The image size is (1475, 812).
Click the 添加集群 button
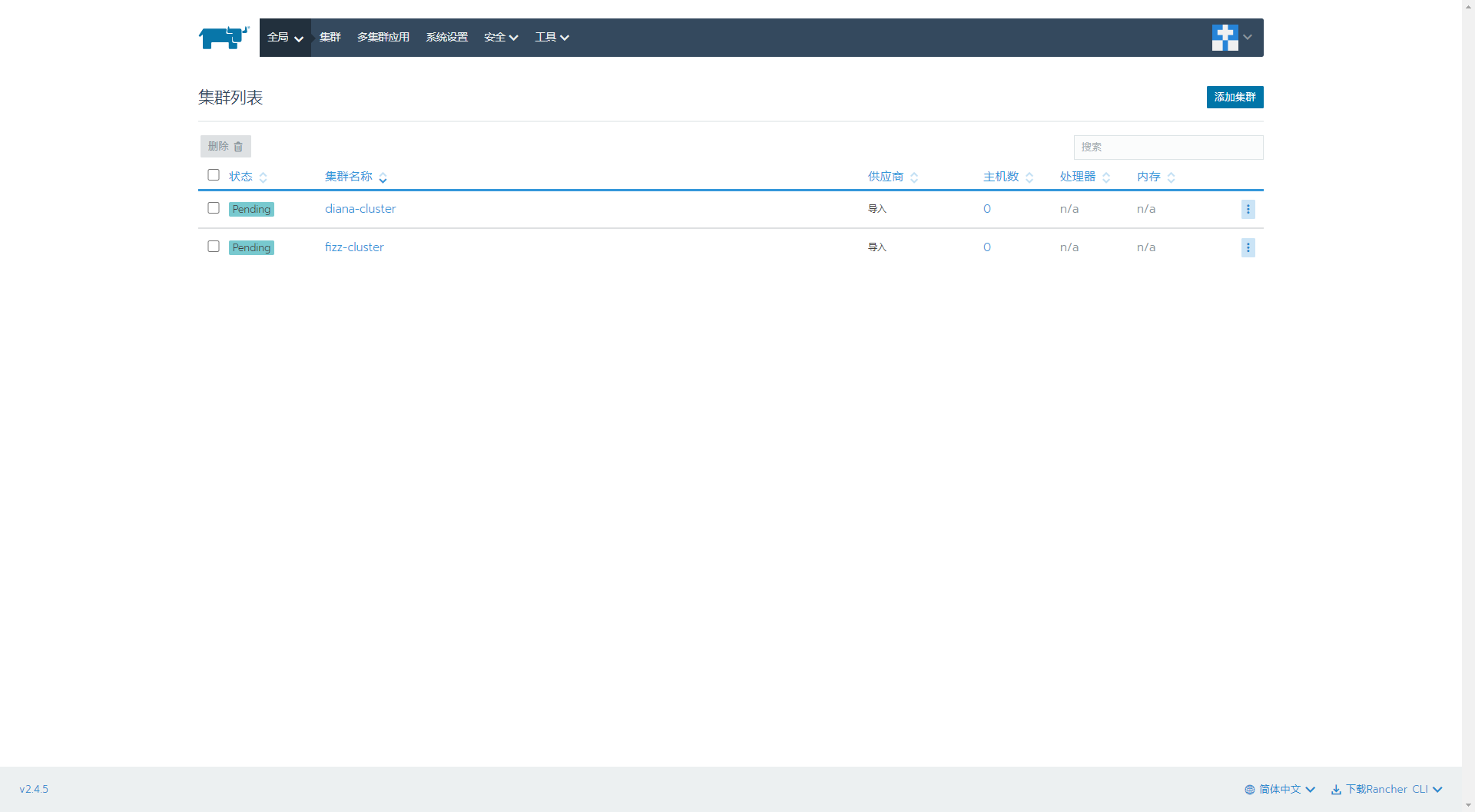pos(1235,97)
